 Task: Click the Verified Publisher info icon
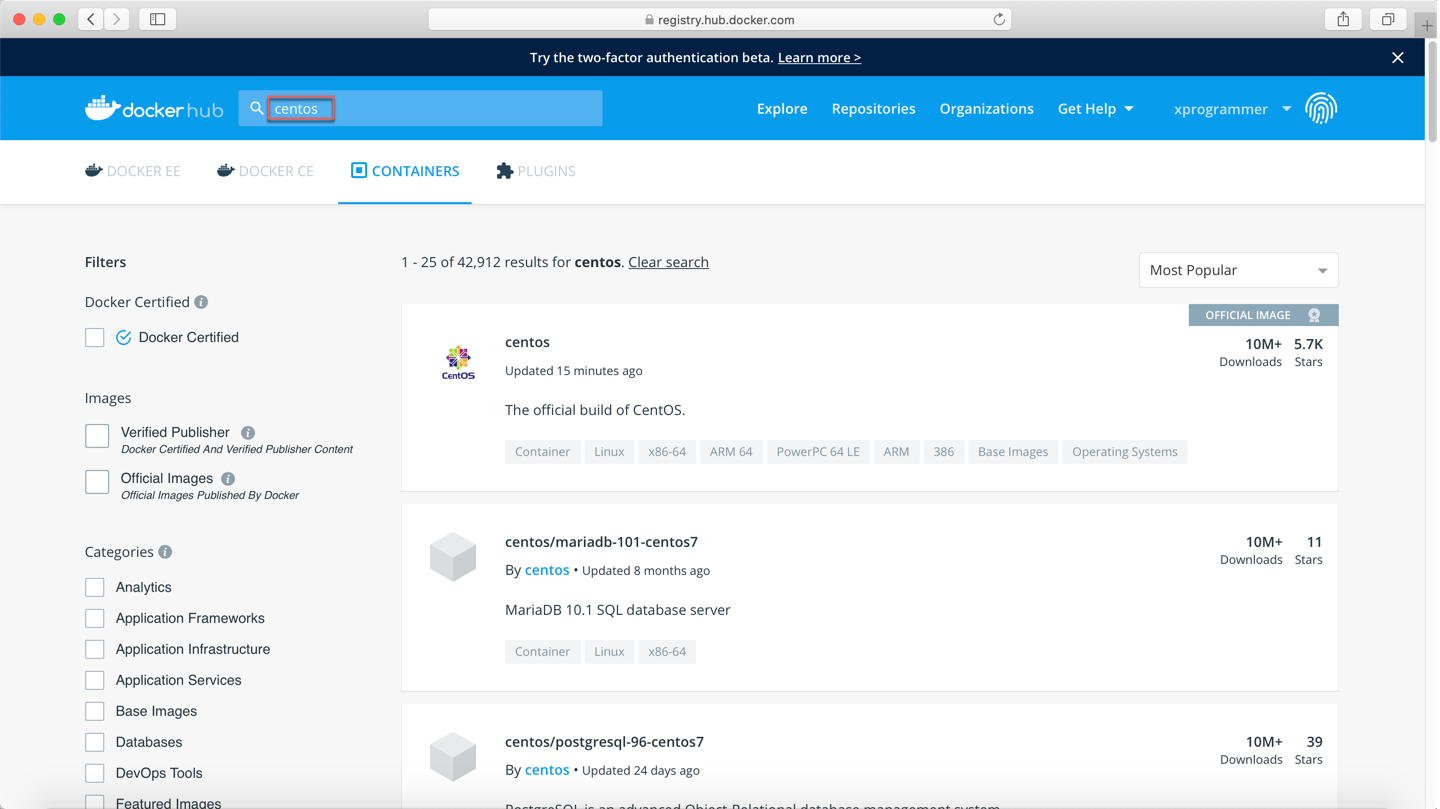click(248, 433)
